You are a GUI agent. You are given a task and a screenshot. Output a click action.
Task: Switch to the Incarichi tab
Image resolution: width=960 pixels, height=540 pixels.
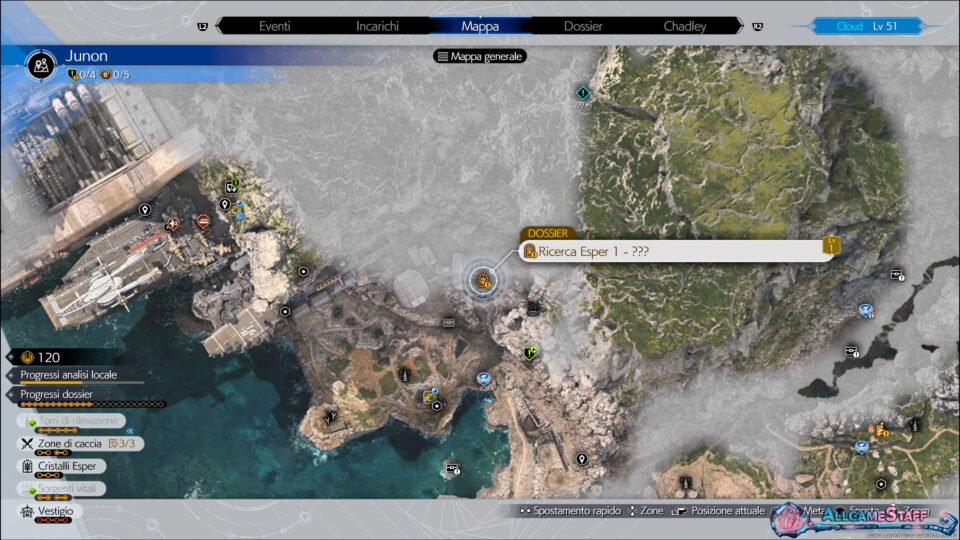[377, 26]
